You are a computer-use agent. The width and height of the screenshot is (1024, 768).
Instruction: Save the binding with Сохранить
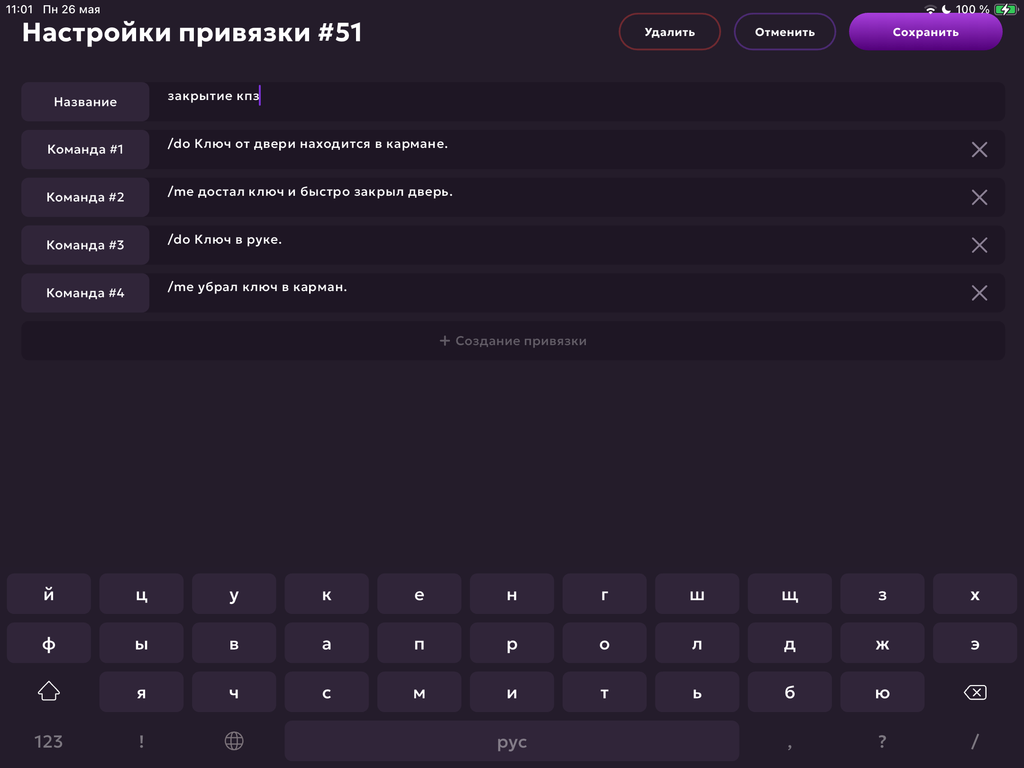925,32
